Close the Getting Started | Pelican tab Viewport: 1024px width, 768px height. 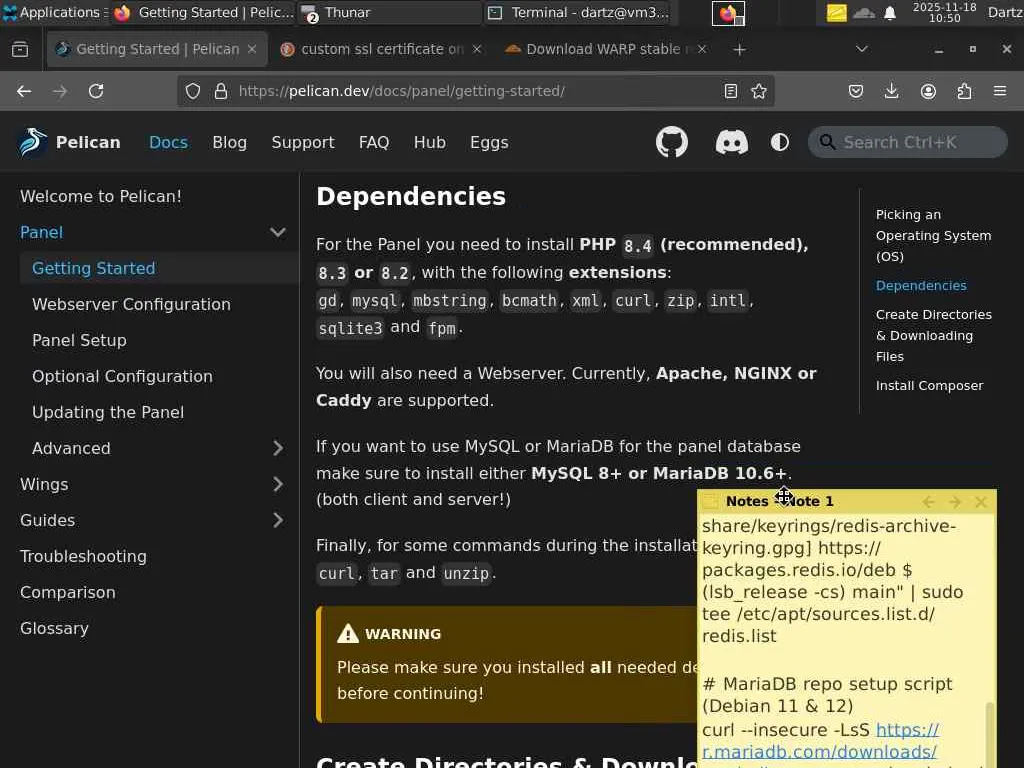pyautogui.click(x=252, y=49)
